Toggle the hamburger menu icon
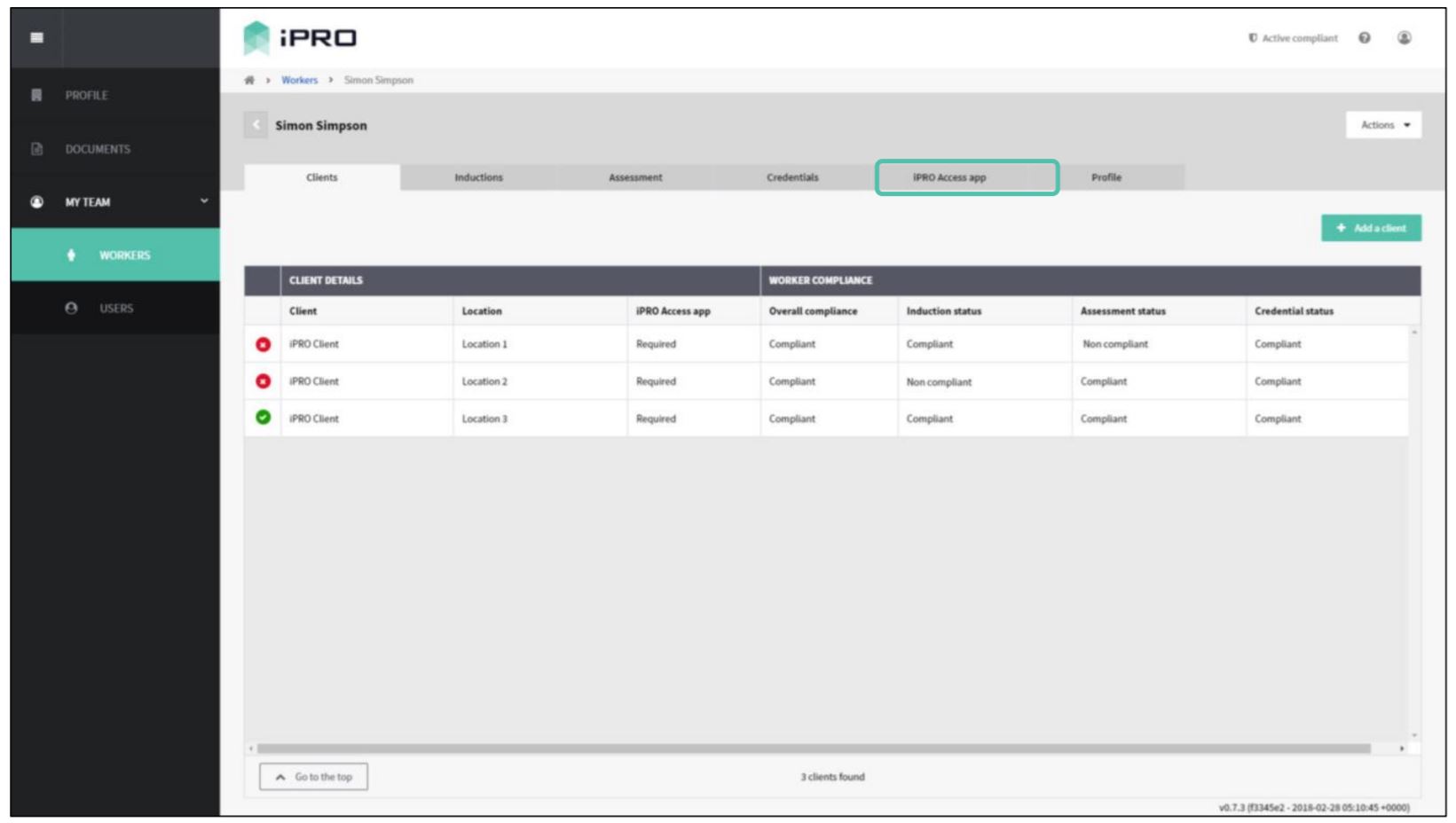 36,37
